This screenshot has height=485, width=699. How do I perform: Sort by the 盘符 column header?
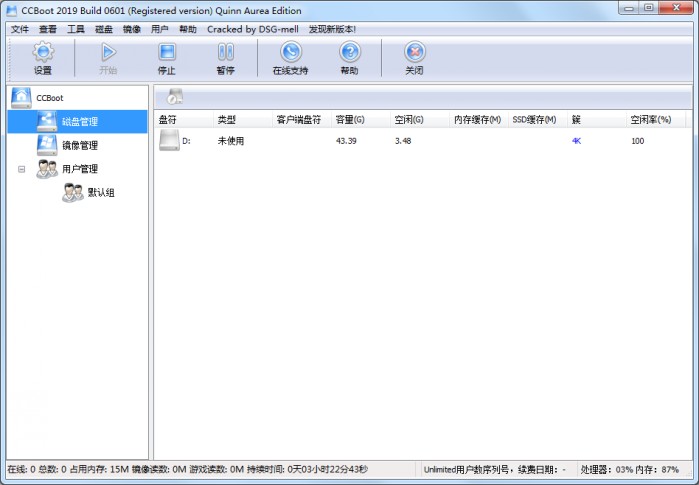tap(184, 119)
